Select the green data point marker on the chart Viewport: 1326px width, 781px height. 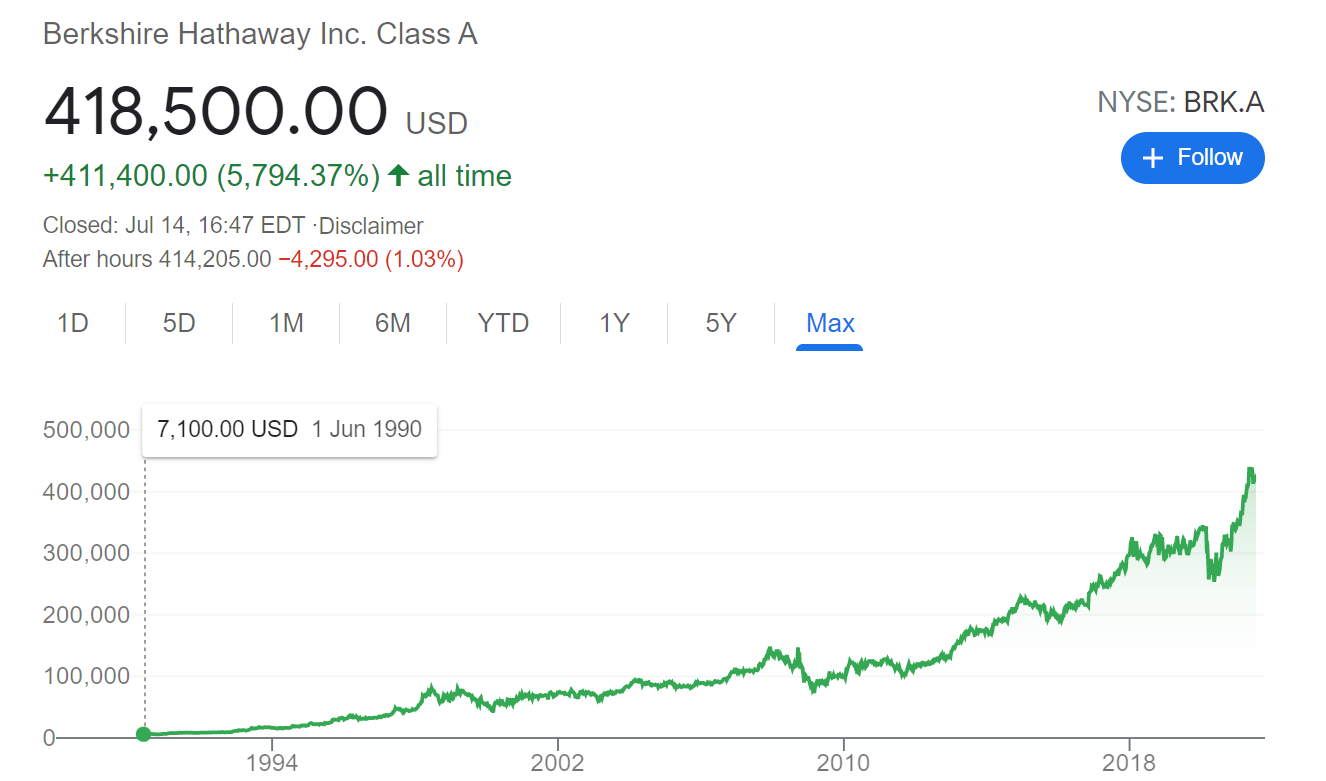[143, 733]
